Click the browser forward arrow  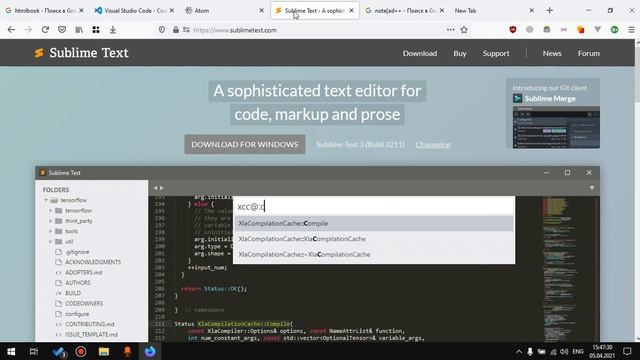[x=28, y=30]
